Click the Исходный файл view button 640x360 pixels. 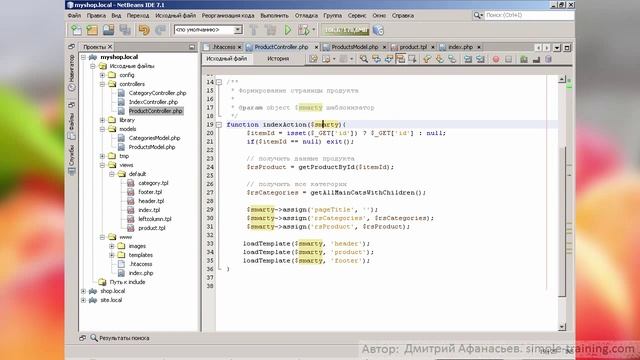[x=227, y=59]
